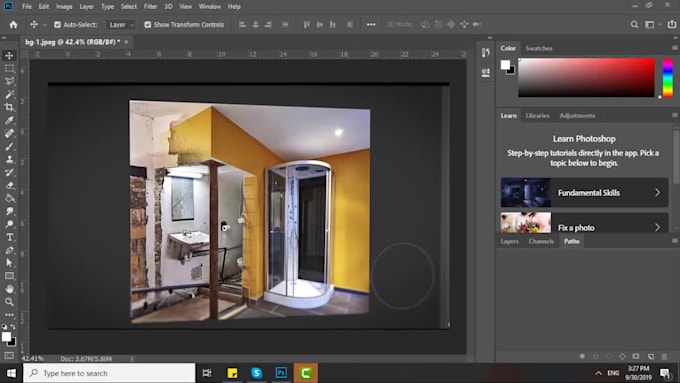Open the Paths panel flyout menu

coord(675,240)
